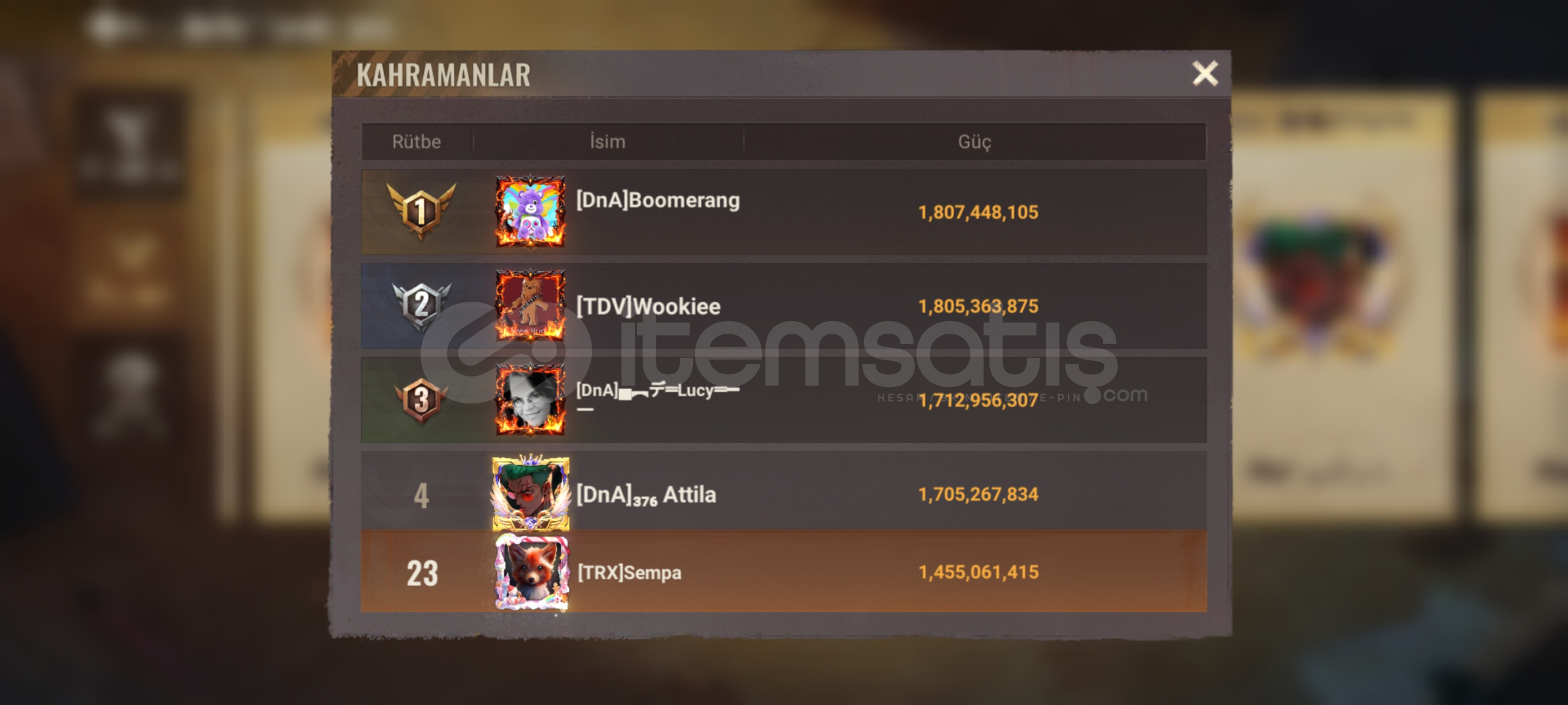Select player name [DnA]Boomerang
Image resolution: width=1568 pixels, height=705 pixels.
(658, 200)
